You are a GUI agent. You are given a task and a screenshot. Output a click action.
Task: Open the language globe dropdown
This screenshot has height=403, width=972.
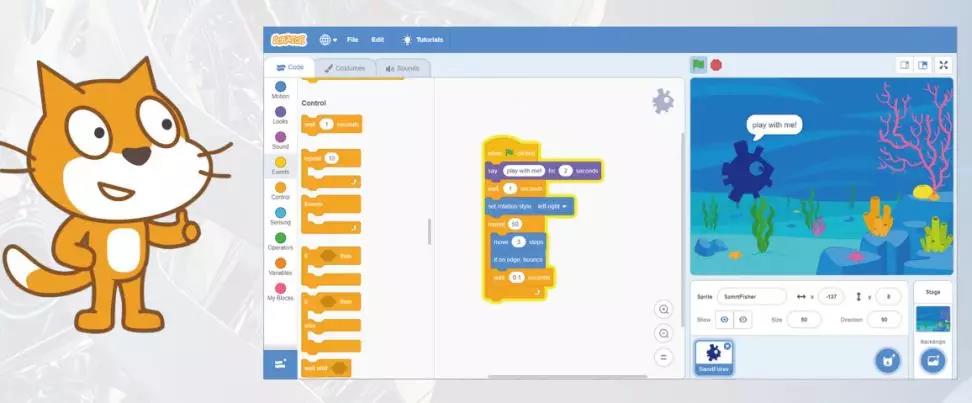click(x=328, y=40)
